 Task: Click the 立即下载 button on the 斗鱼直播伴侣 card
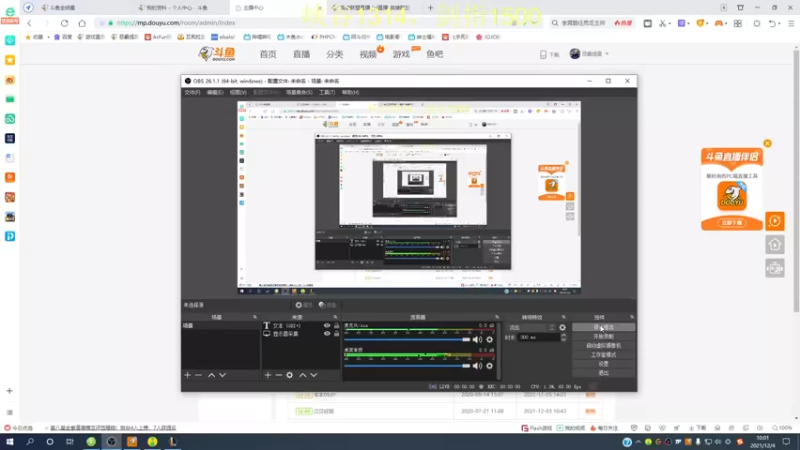tap(732, 223)
